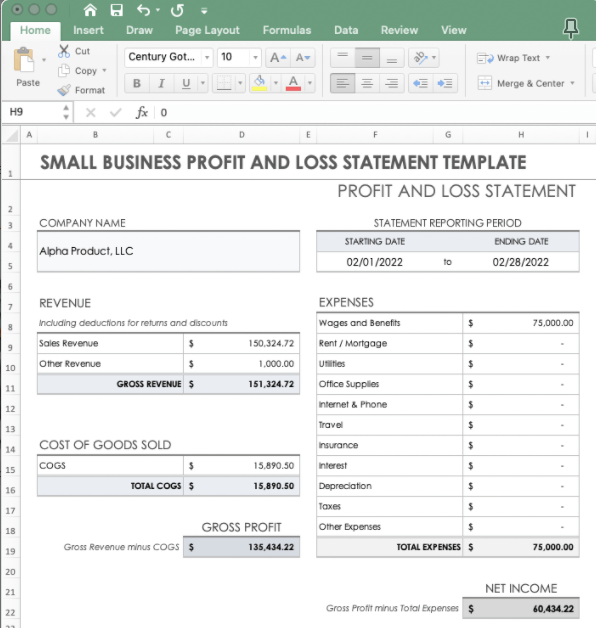Toggle Bold formatting
The width and height of the screenshot is (596, 628).
tap(137, 83)
